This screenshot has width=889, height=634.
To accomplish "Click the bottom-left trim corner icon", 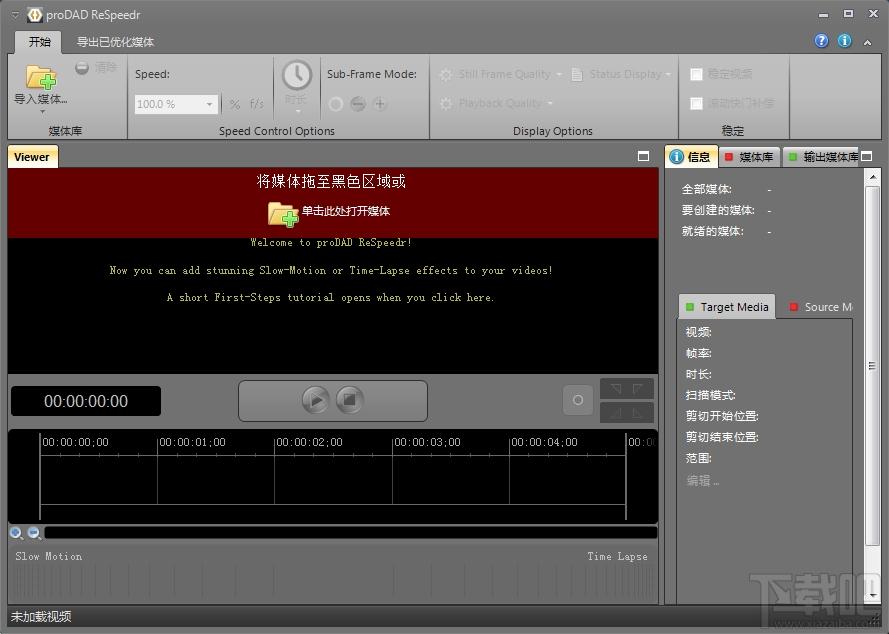I will pyautogui.click(x=616, y=413).
